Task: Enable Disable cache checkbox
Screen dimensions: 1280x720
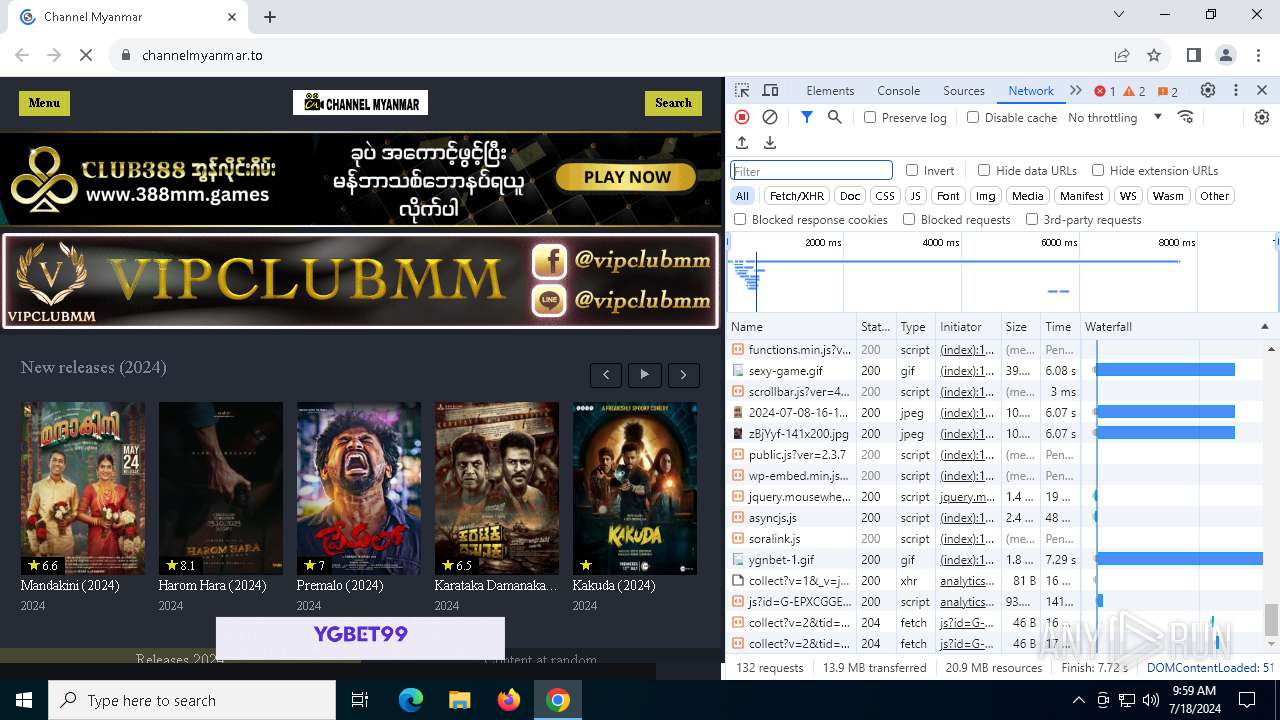Action: coord(973,117)
